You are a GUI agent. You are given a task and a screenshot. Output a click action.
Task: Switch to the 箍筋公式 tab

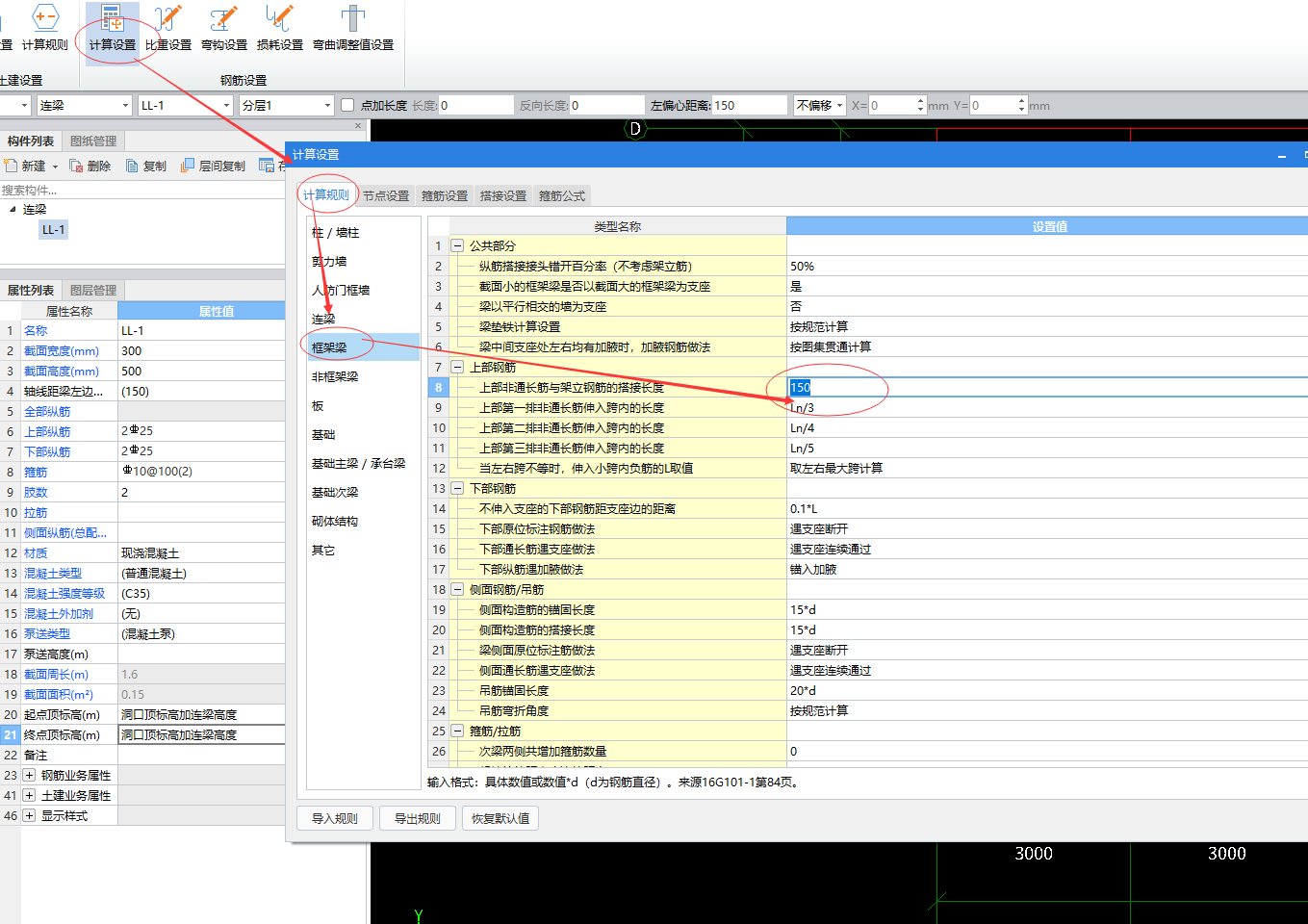[562, 195]
